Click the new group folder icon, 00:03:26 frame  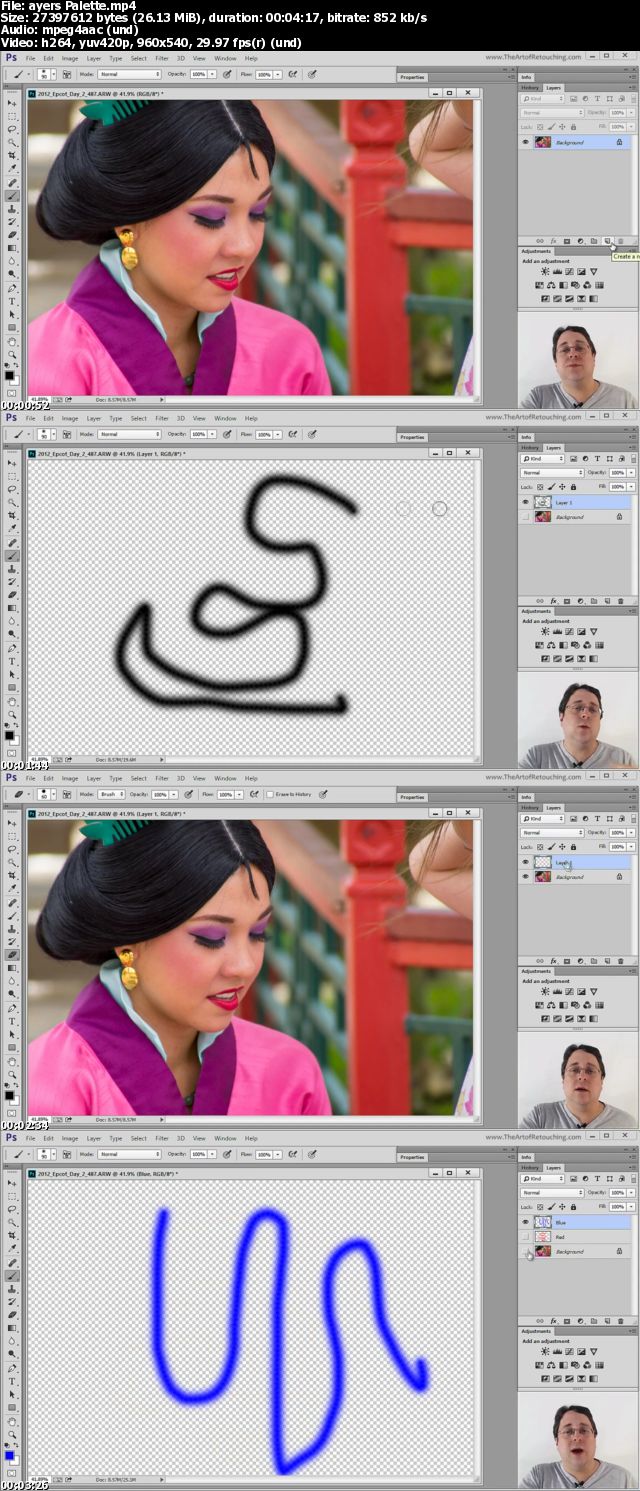[x=594, y=1321]
